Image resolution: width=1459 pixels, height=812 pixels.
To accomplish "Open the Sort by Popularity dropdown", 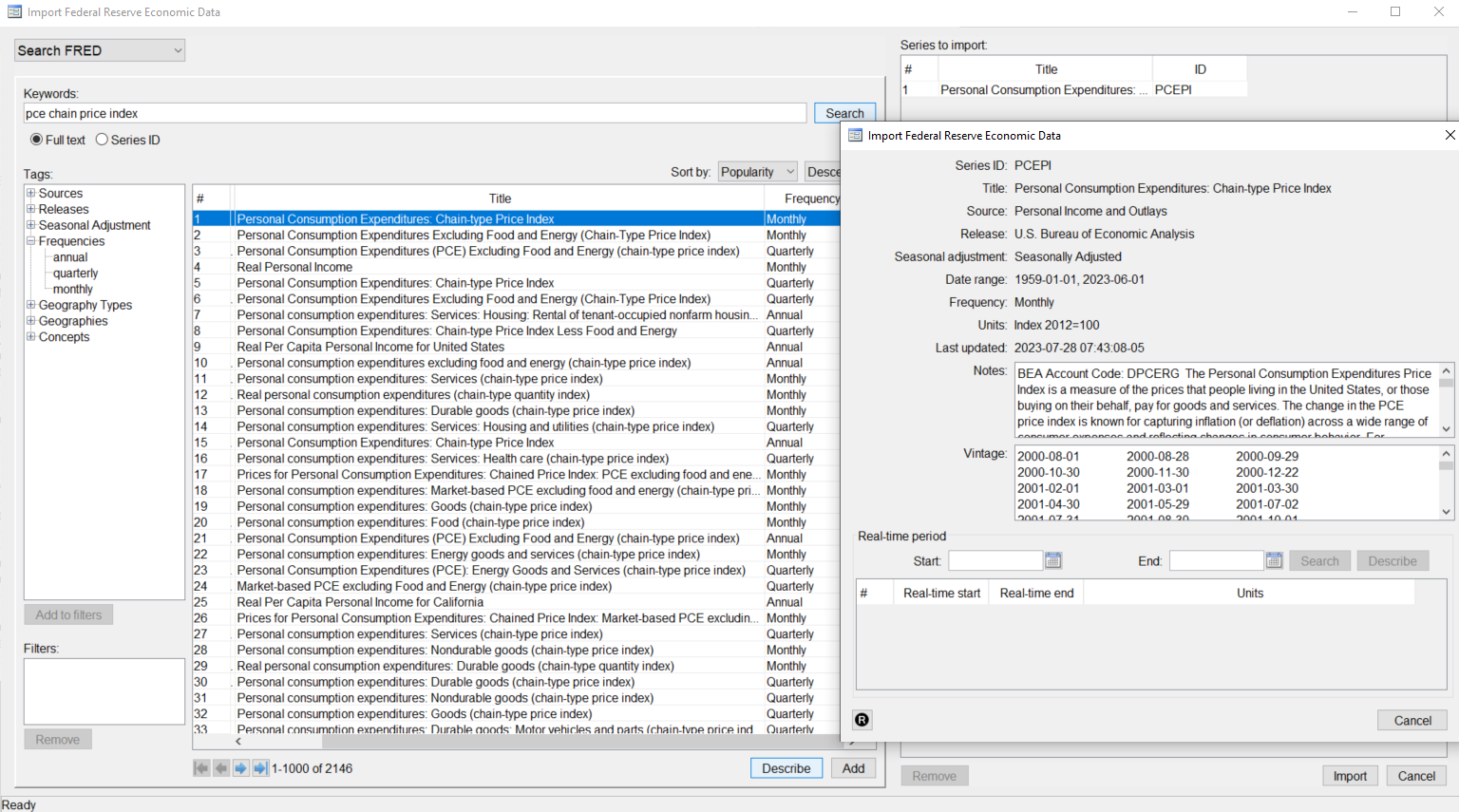I will click(x=757, y=172).
